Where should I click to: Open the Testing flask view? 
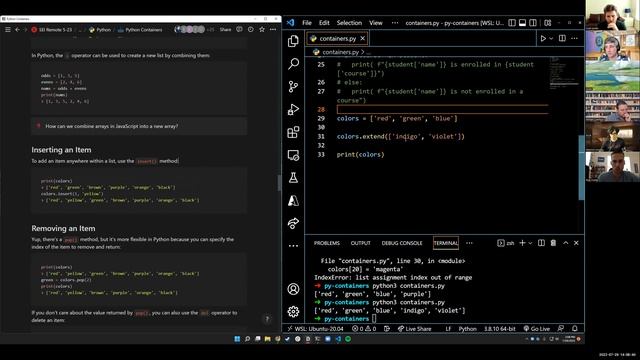(293, 178)
